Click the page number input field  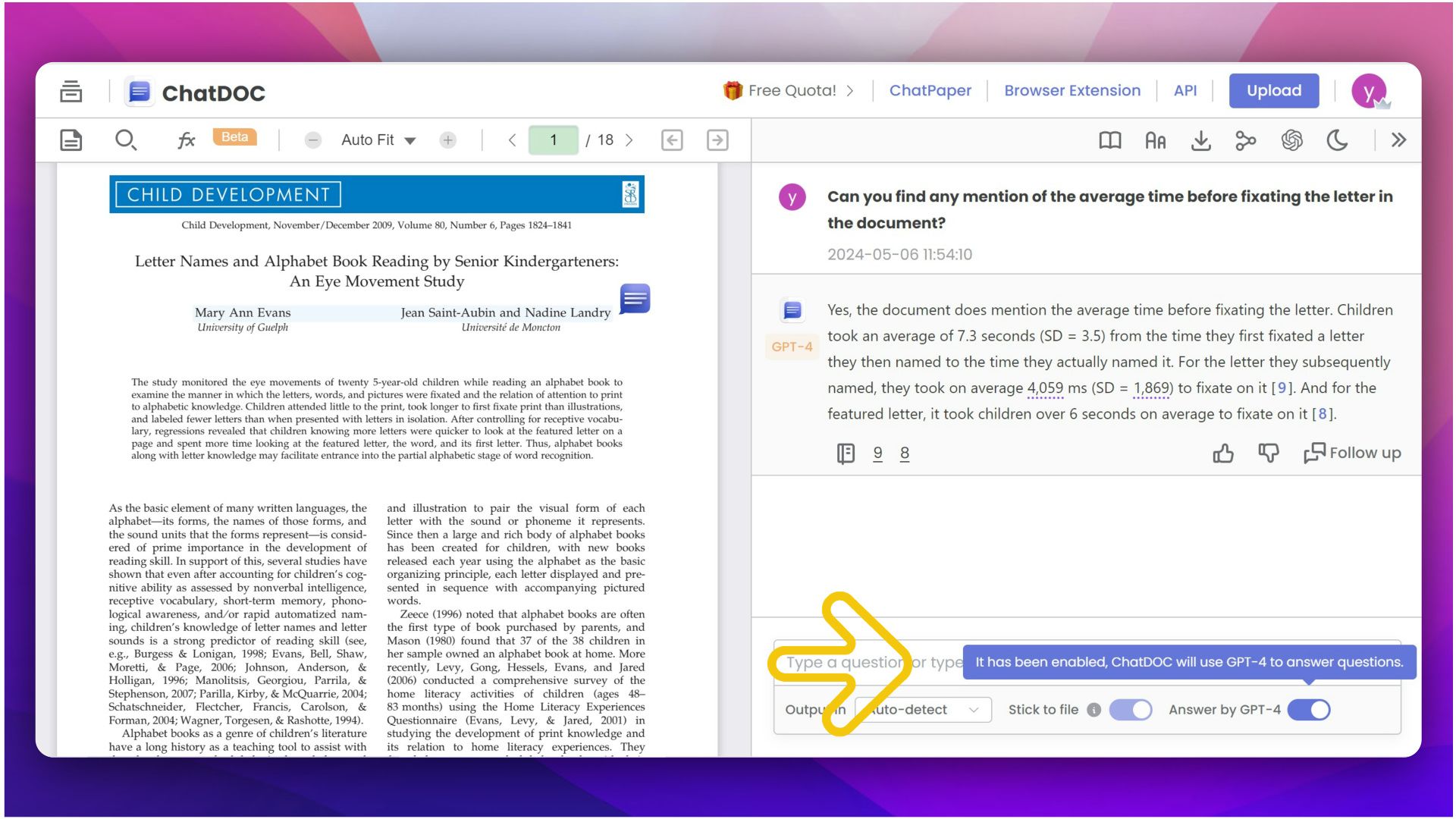tap(554, 140)
